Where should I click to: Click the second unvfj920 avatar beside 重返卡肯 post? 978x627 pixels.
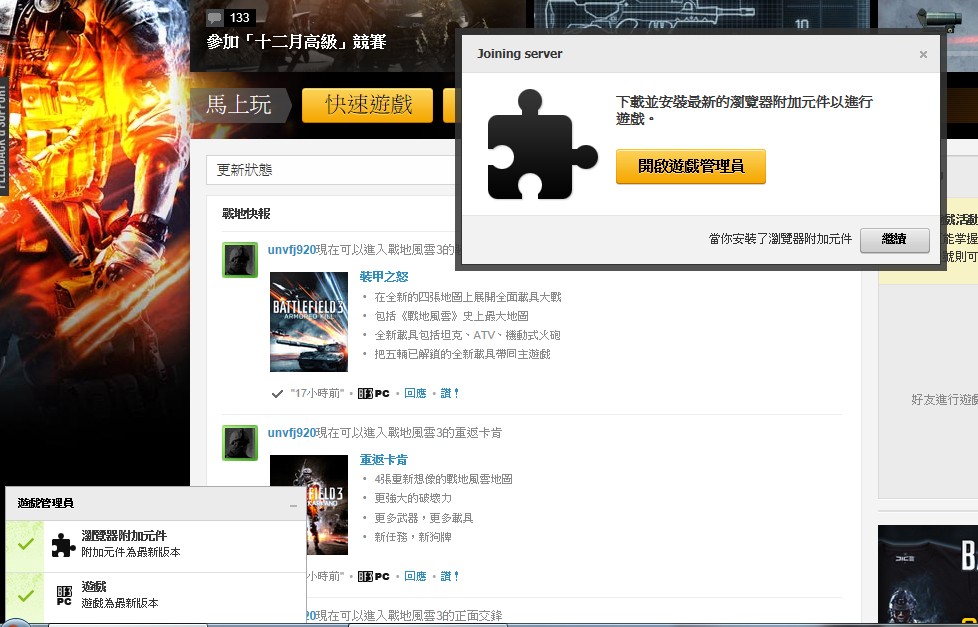(x=240, y=443)
